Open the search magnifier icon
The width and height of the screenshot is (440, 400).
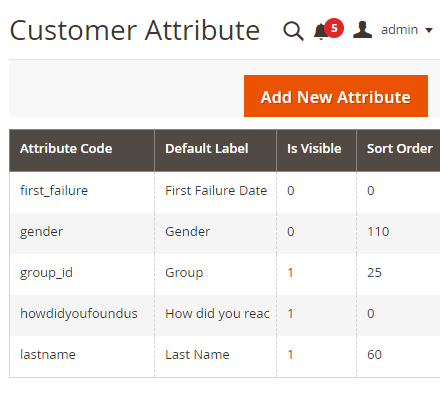click(293, 31)
